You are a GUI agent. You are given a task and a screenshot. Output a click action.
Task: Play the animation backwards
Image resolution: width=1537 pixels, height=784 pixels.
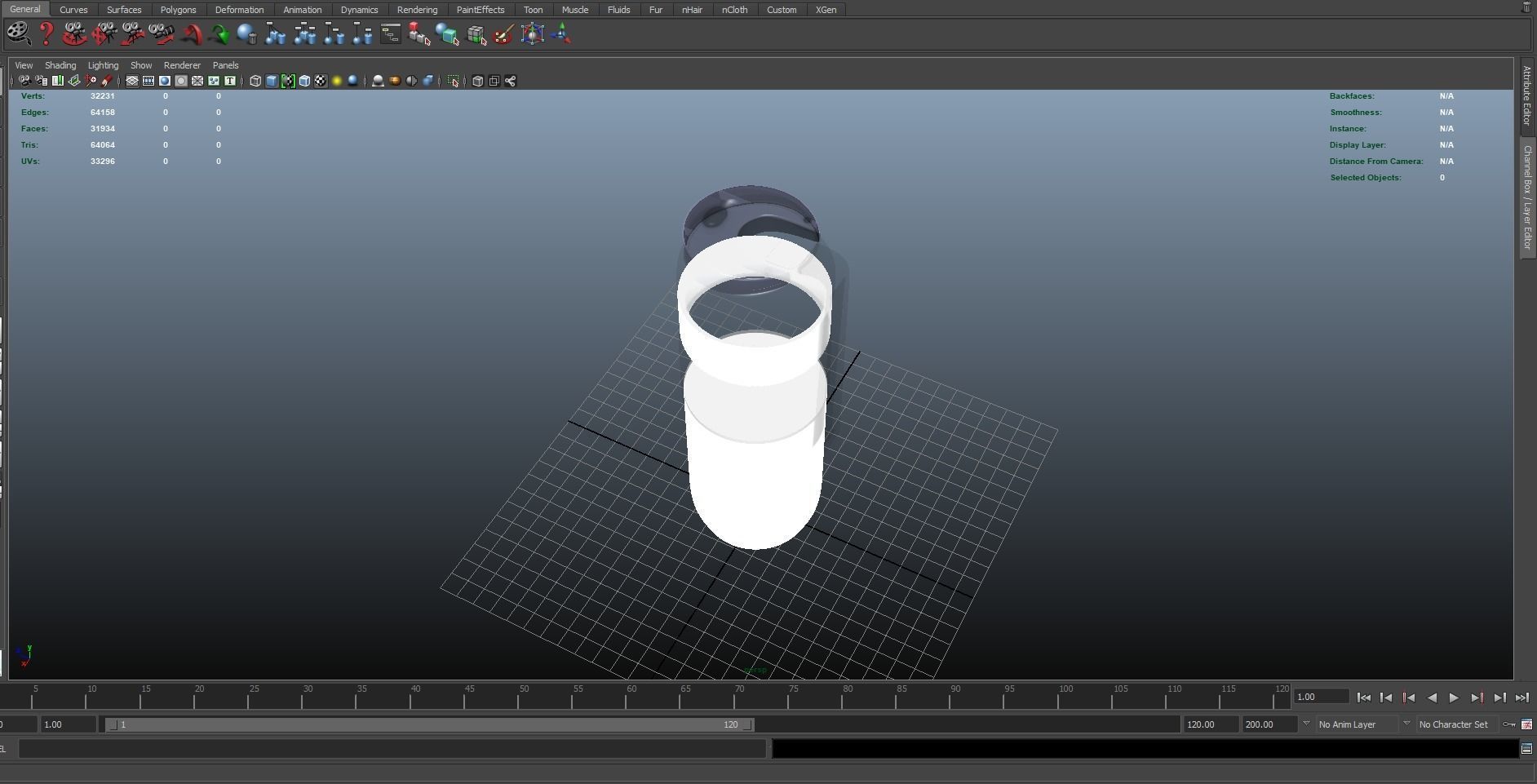coord(1432,698)
